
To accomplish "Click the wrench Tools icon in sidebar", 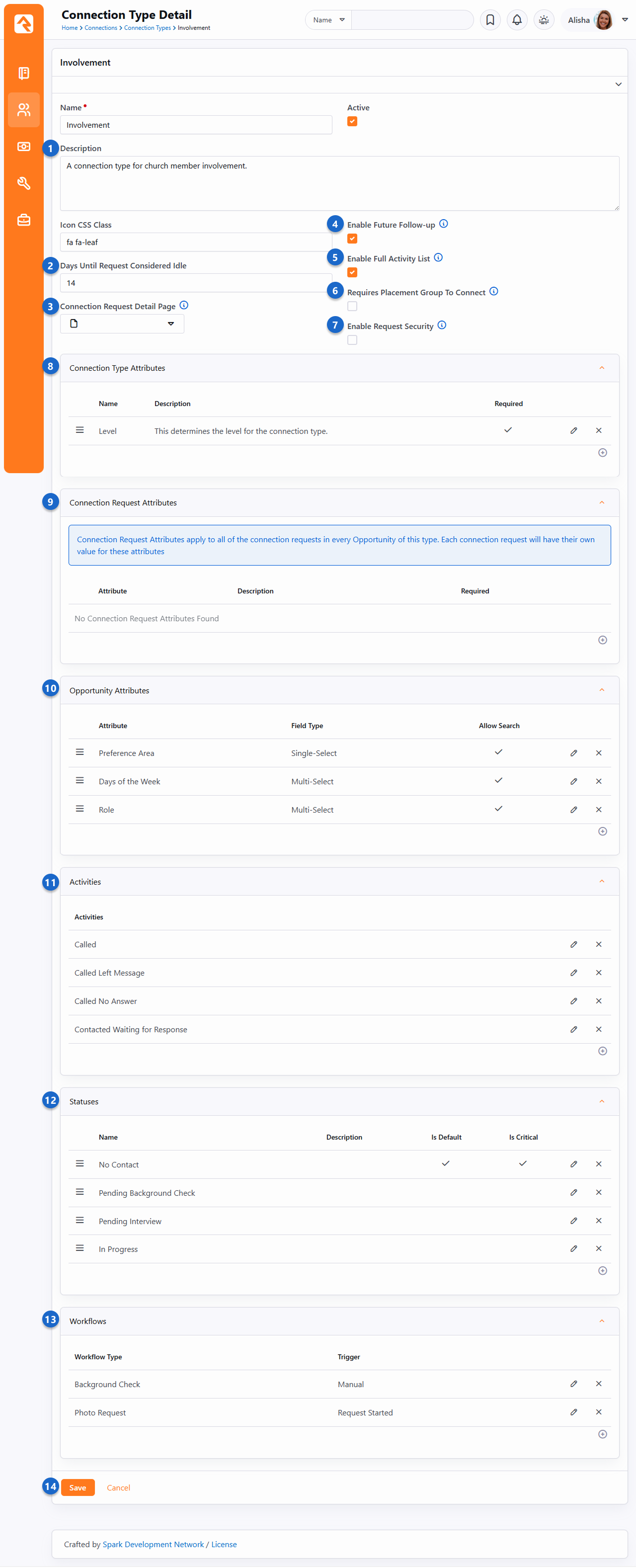I will [x=24, y=183].
